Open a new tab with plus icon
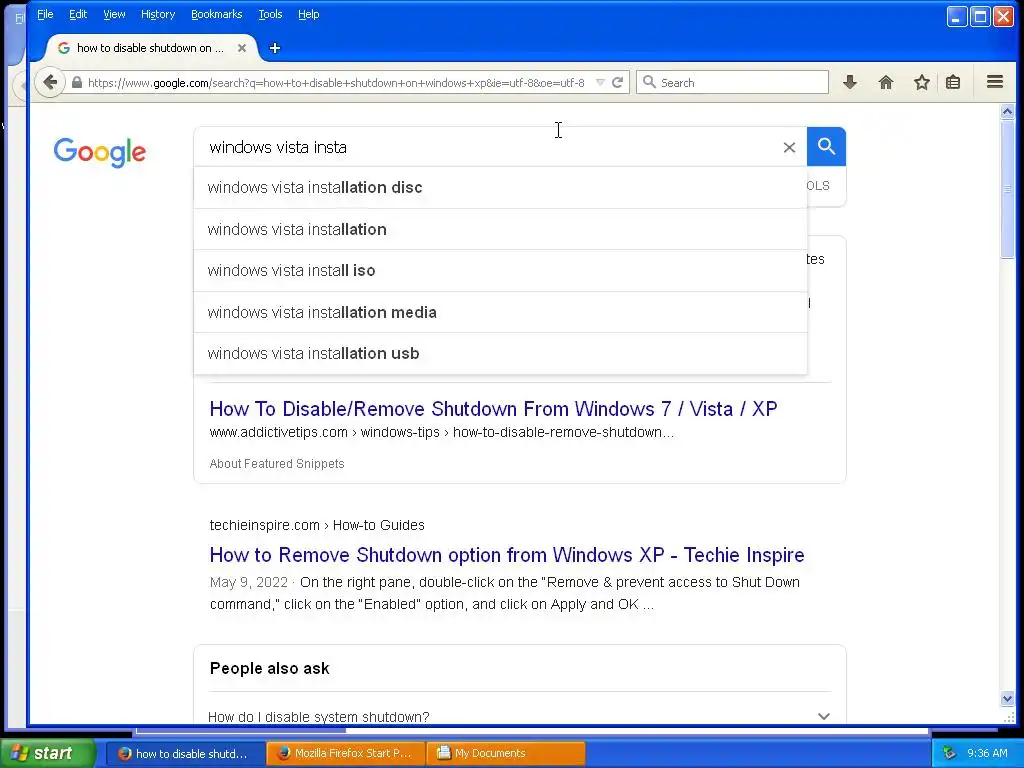The height and width of the screenshot is (768, 1024). pyautogui.click(x=275, y=48)
